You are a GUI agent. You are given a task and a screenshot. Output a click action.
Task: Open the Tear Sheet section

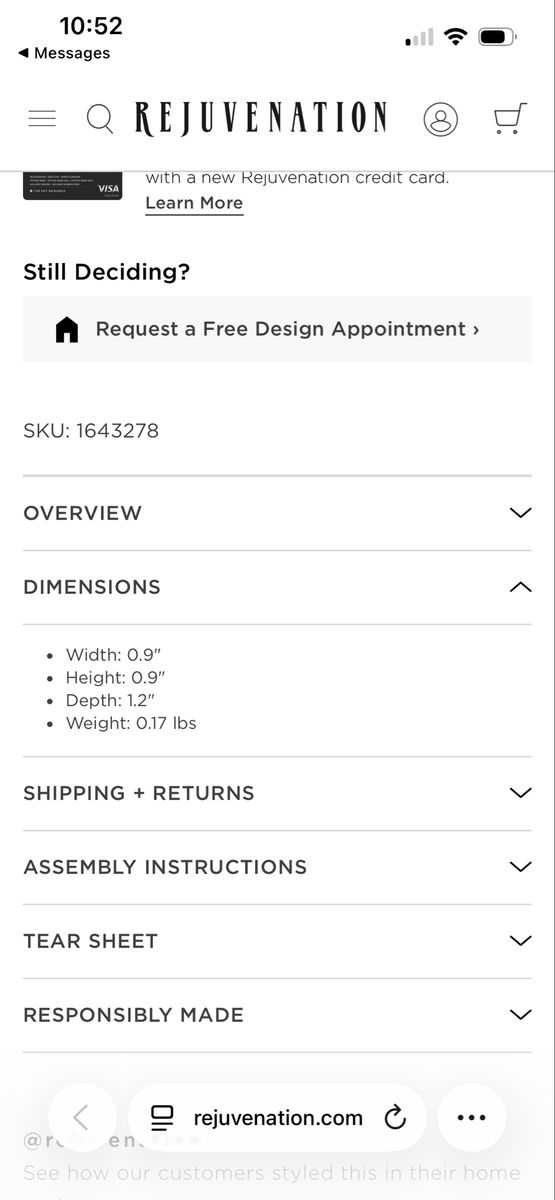[277, 941]
